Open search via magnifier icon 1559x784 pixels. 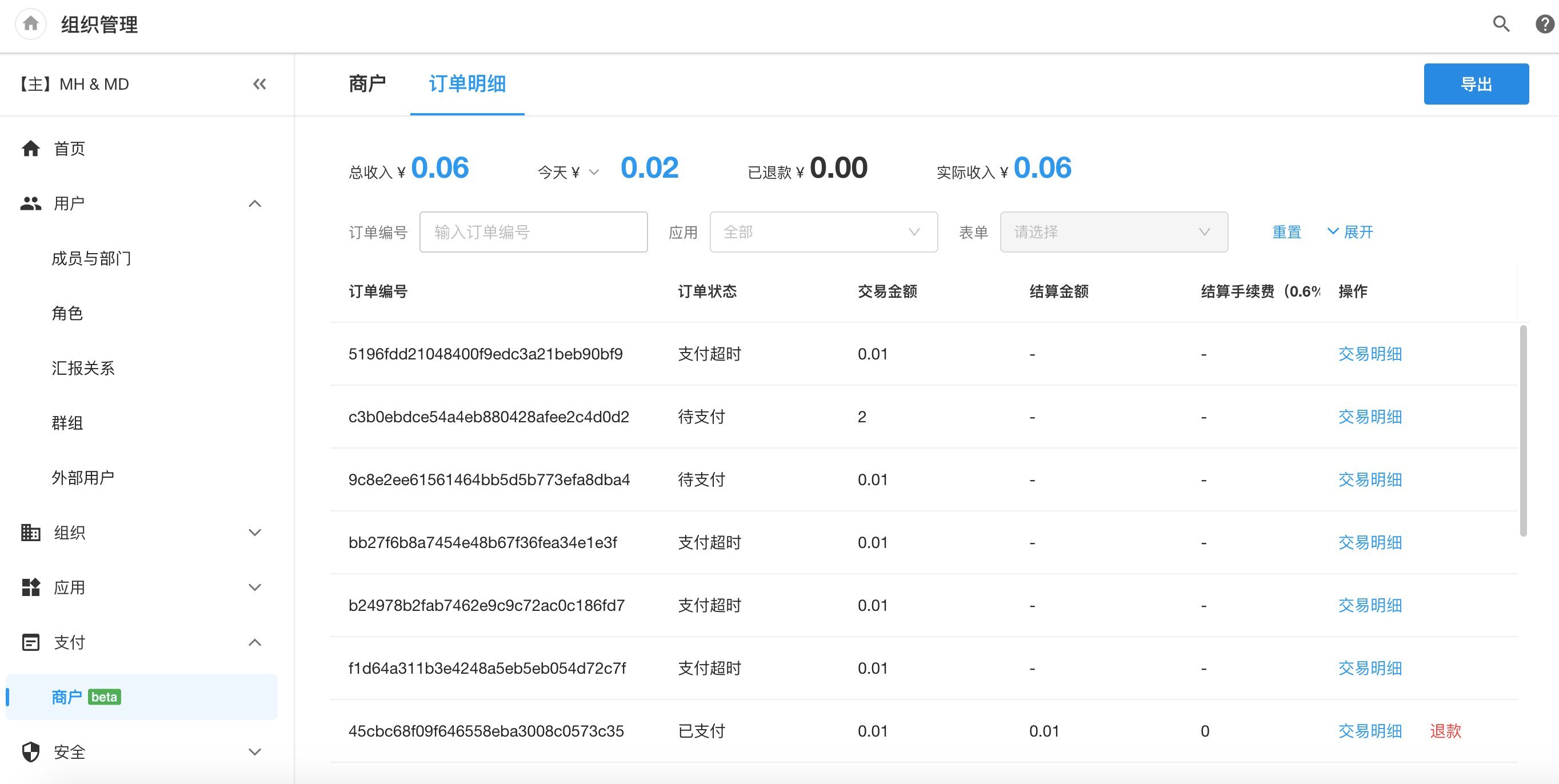pyautogui.click(x=1501, y=24)
